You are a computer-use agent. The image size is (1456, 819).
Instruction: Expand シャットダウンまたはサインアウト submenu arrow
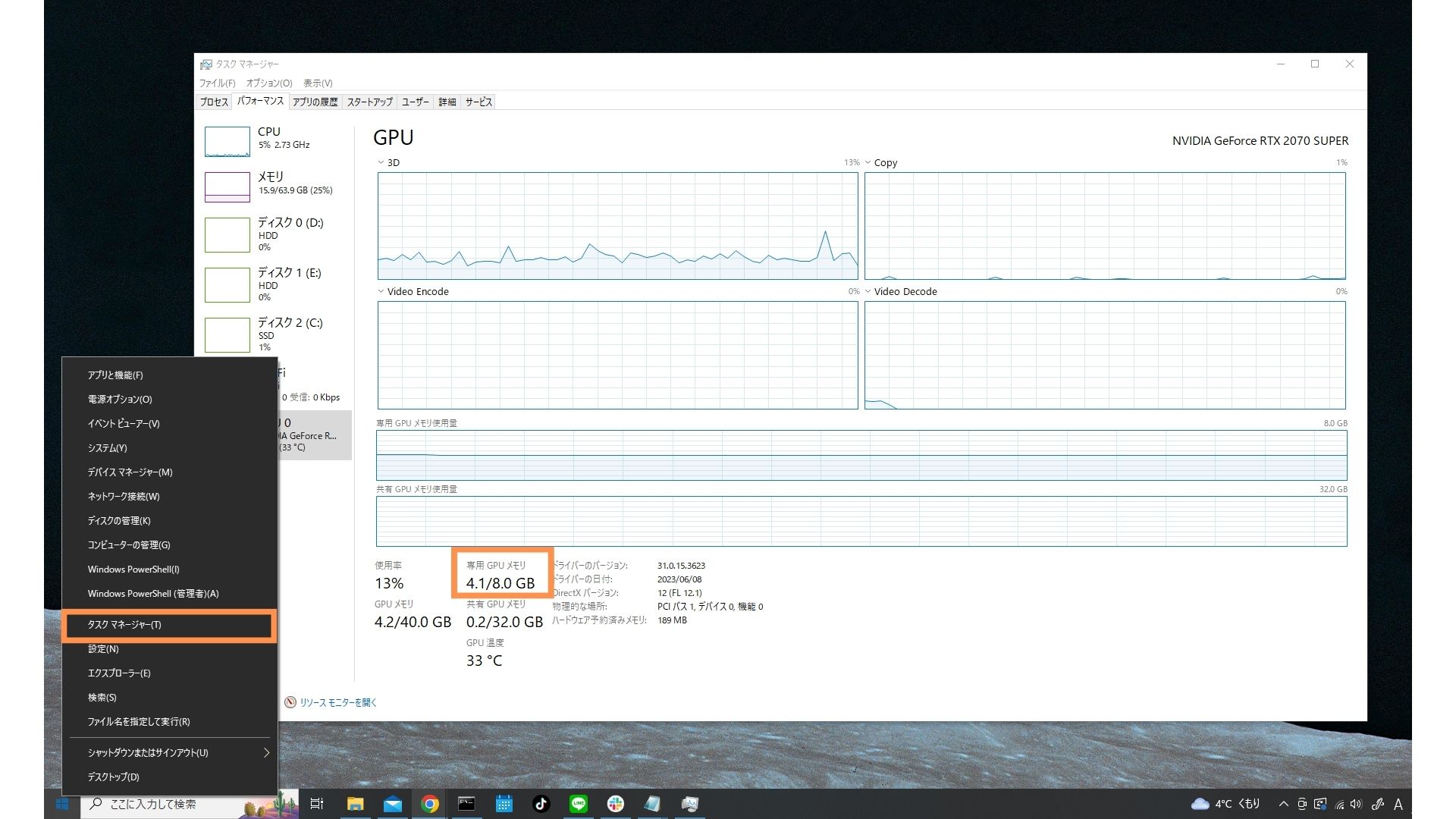266,752
